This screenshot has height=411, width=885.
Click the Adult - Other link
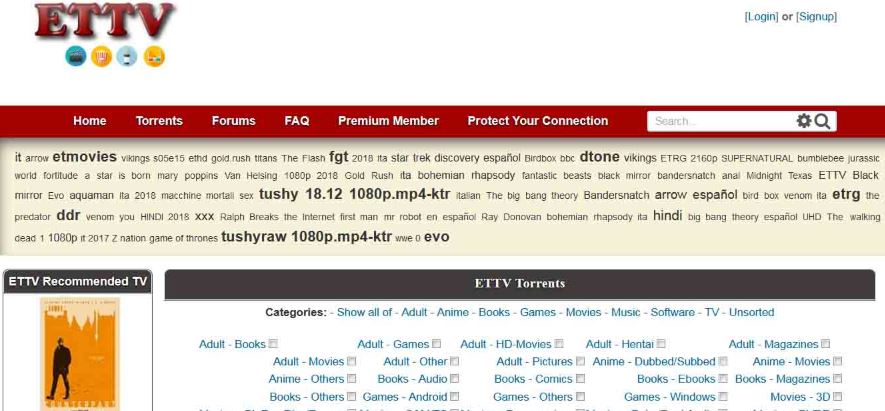(x=415, y=361)
